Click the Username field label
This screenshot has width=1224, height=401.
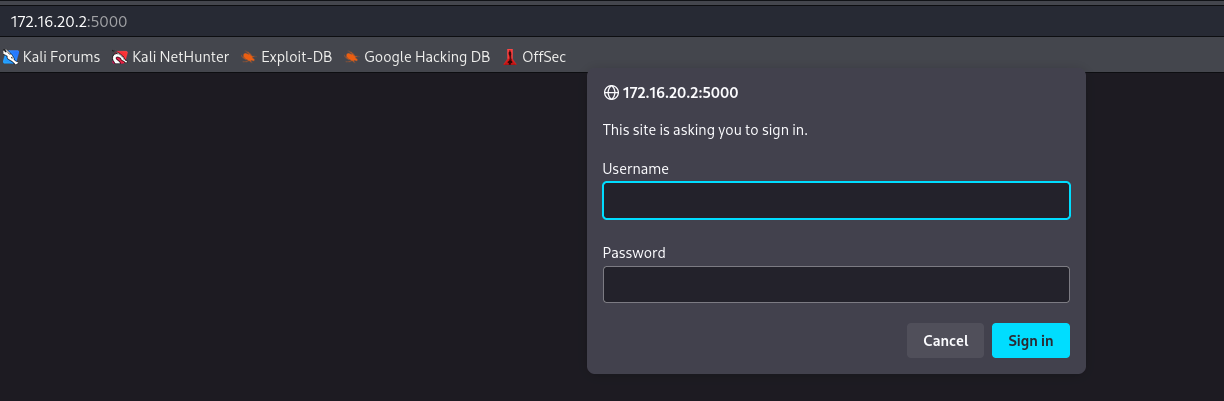(x=636, y=169)
